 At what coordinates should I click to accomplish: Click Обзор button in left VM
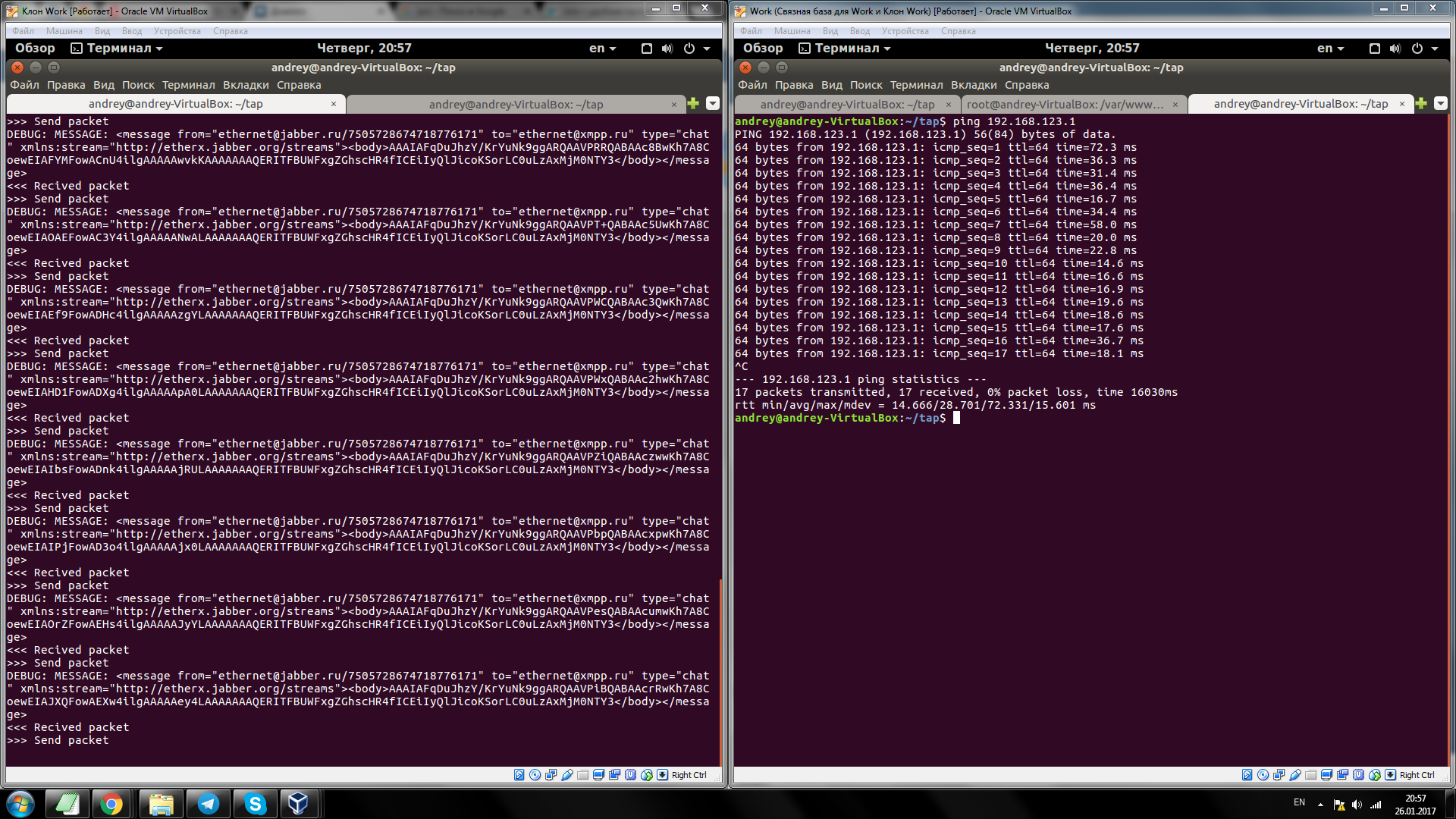35,49
